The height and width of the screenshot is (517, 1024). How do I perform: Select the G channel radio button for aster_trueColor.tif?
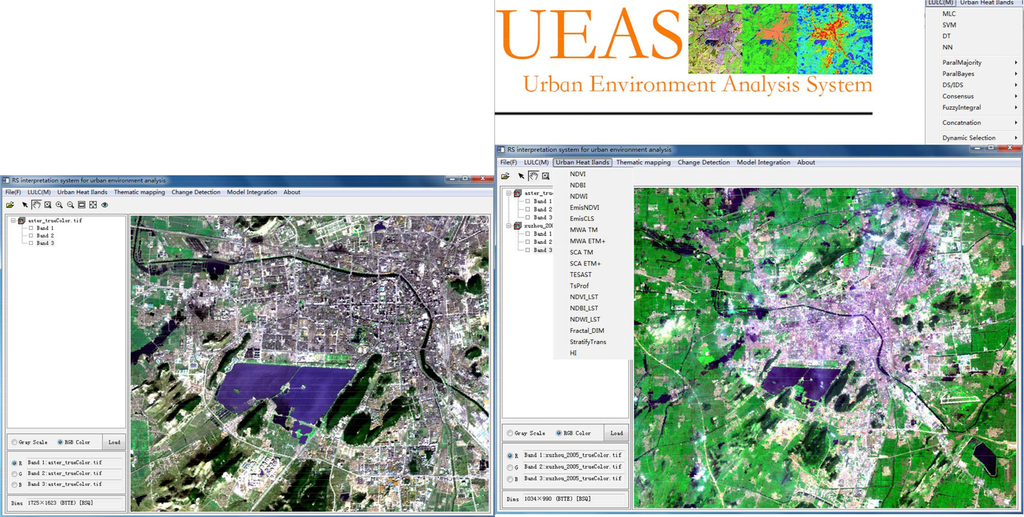point(14,473)
